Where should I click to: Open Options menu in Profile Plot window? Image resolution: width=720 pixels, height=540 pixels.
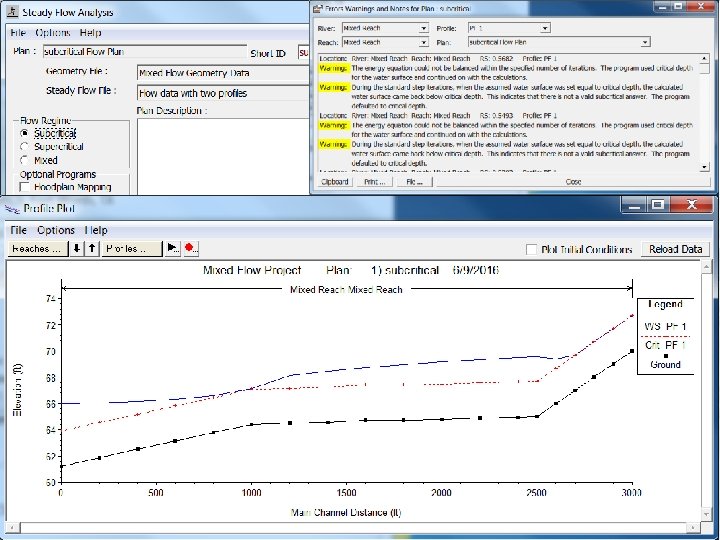tap(56, 230)
